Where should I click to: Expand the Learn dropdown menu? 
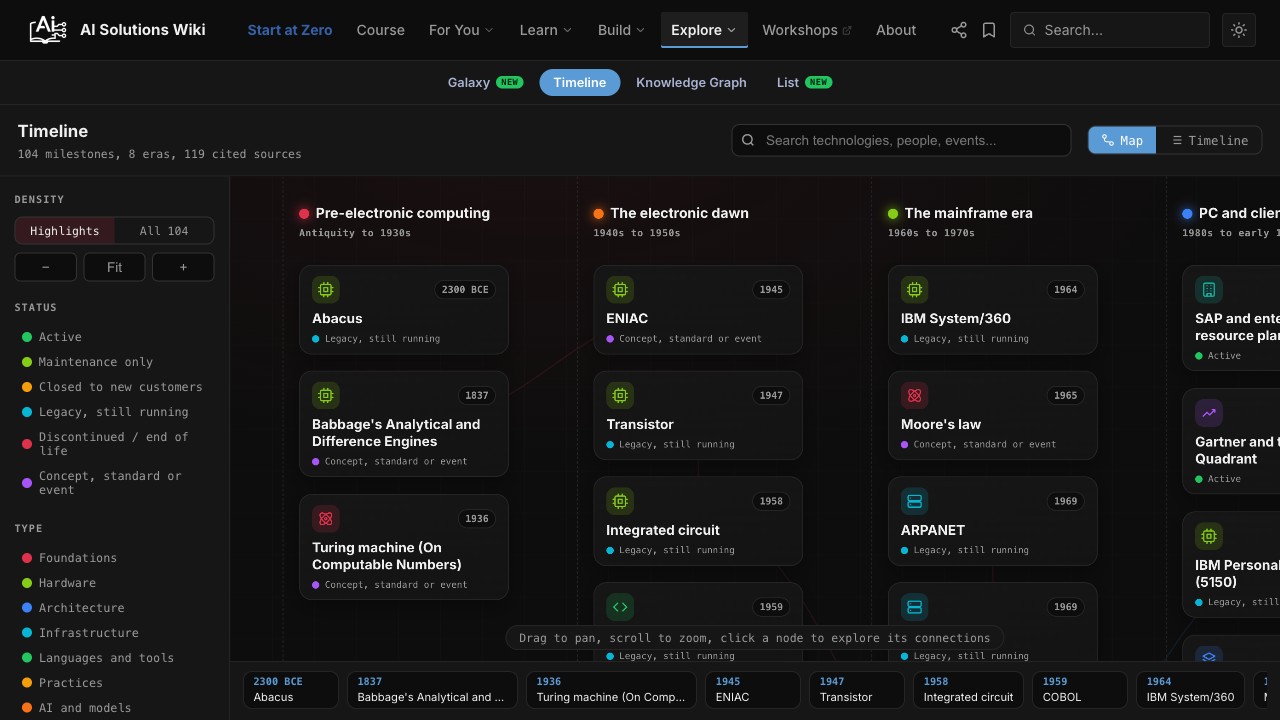coord(545,30)
